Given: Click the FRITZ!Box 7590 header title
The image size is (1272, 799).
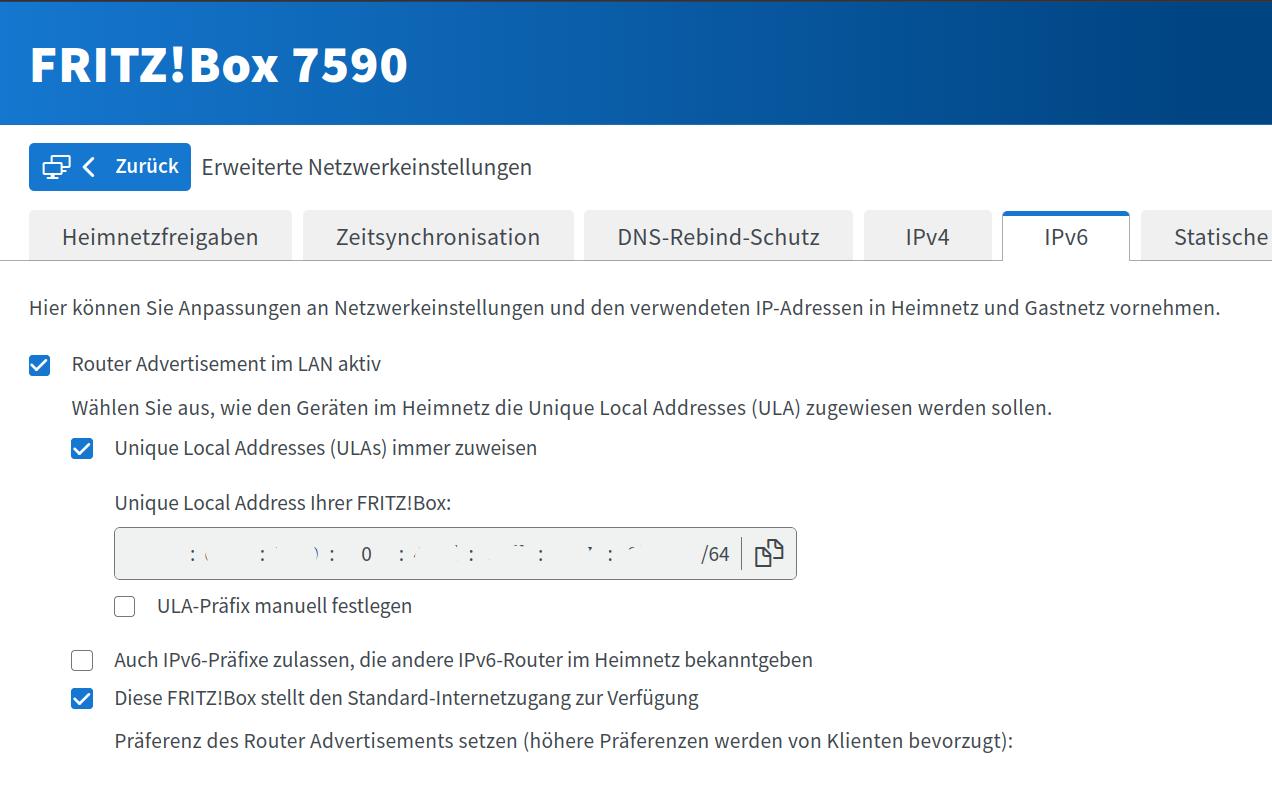Looking at the screenshot, I should 219,64.
